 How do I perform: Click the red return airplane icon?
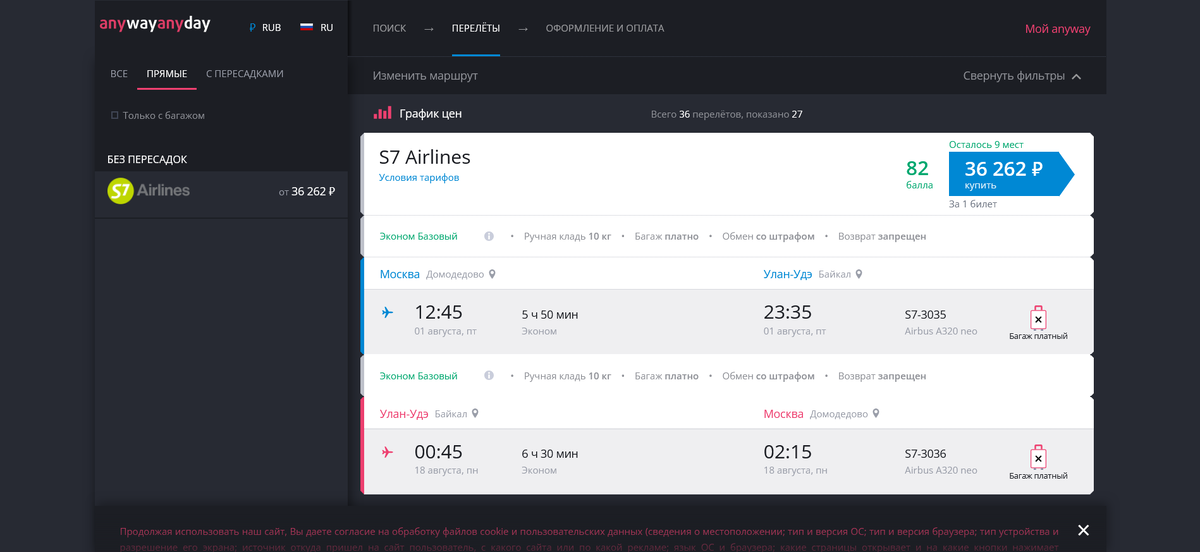[388, 452]
